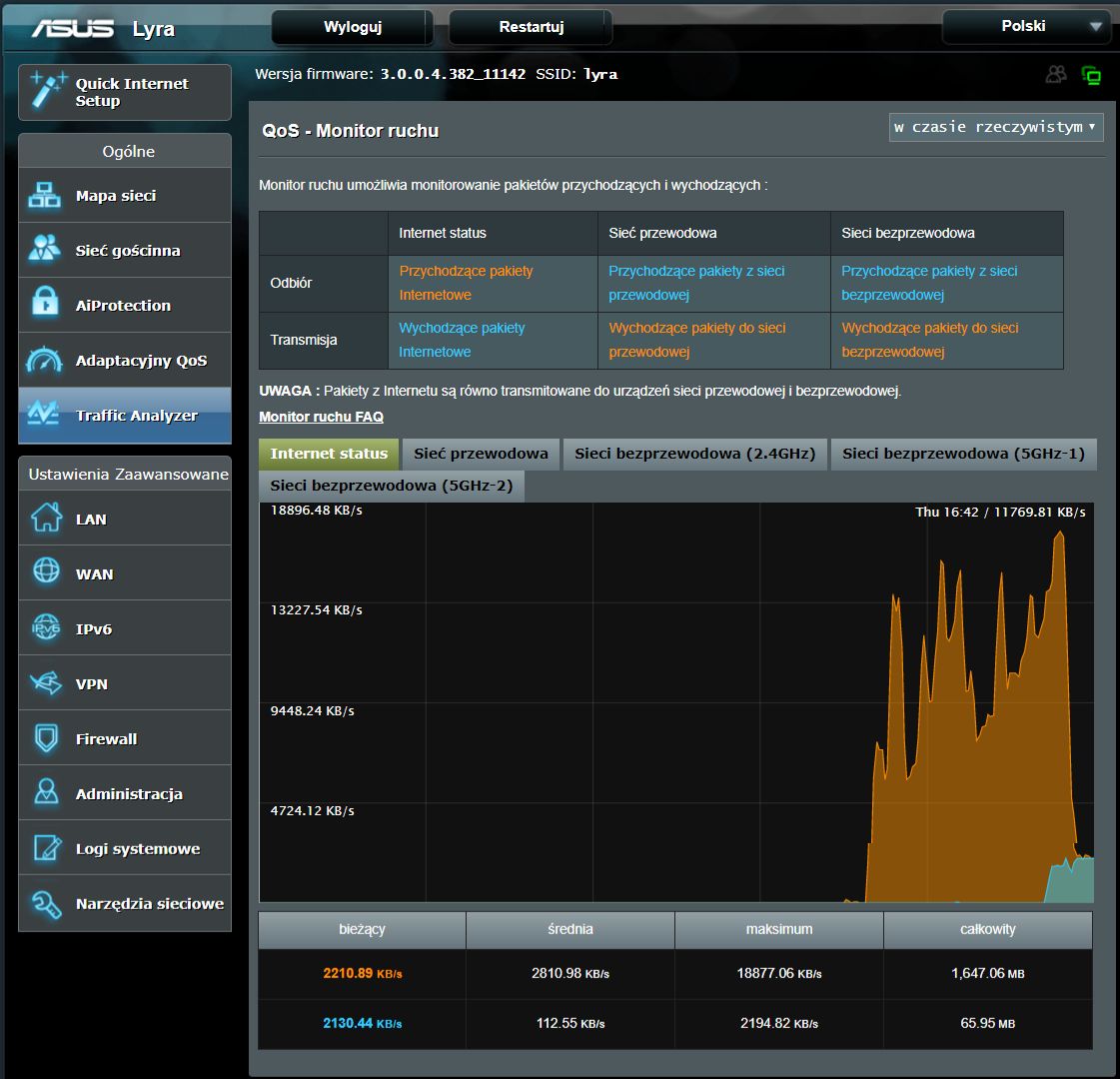Click the 18896.48 KB/s axis label
Image resolution: width=1120 pixels, height=1079 pixels.
[x=317, y=510]
